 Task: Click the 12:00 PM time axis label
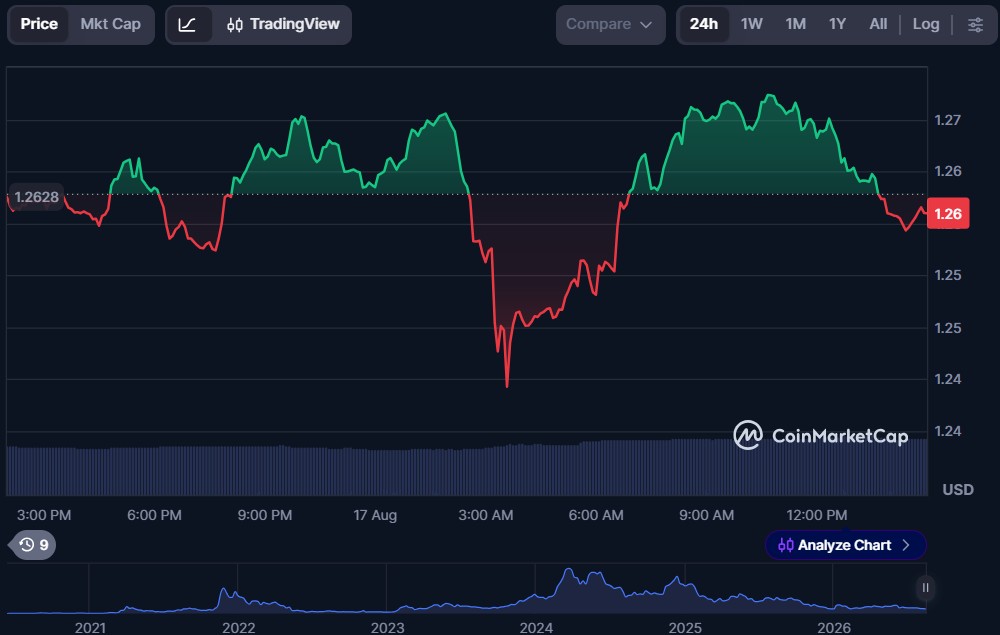pos(816,515)
